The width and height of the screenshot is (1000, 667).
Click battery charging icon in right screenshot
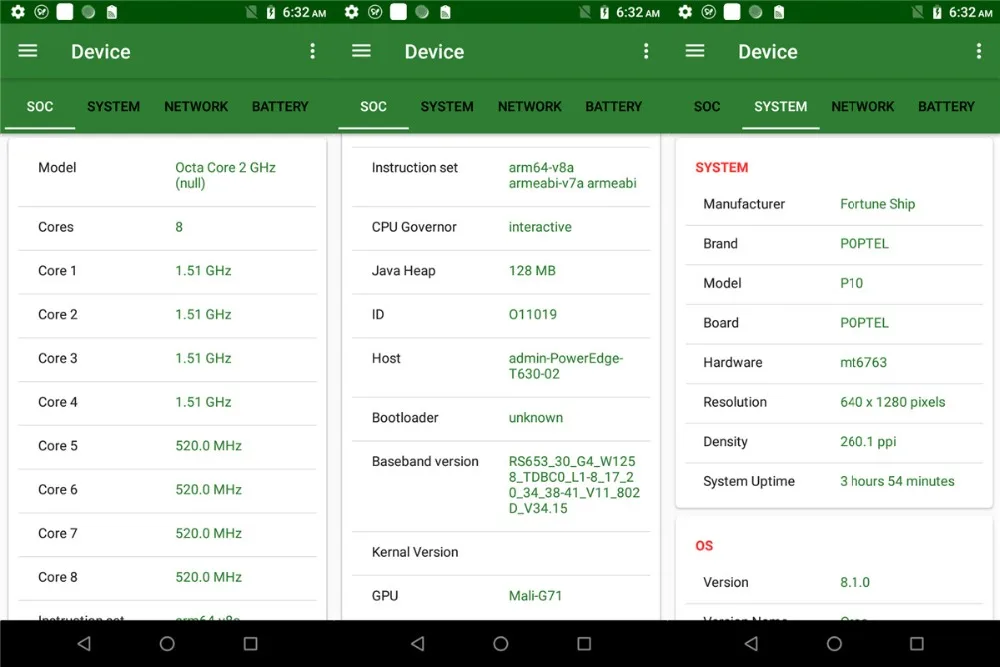937,12
